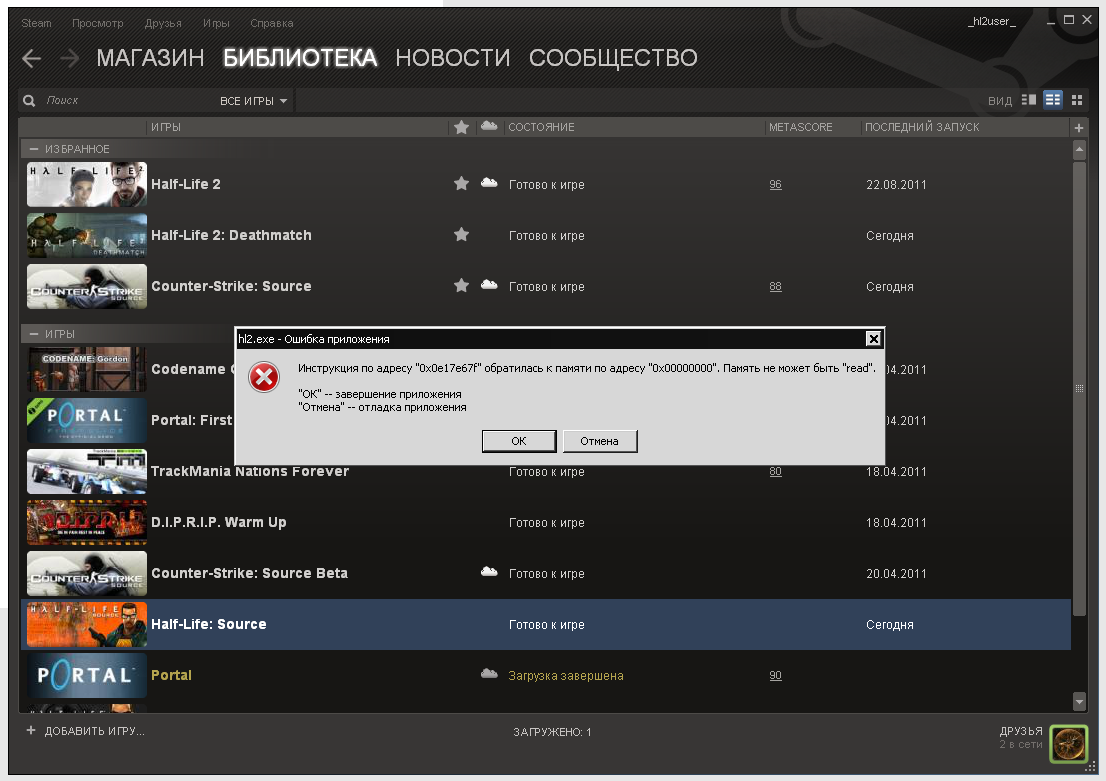Image resolution: width=1106 pixels, height=781 pixels.
Task: Open Metascore 90 link for Portal
Action: (775, 675)
